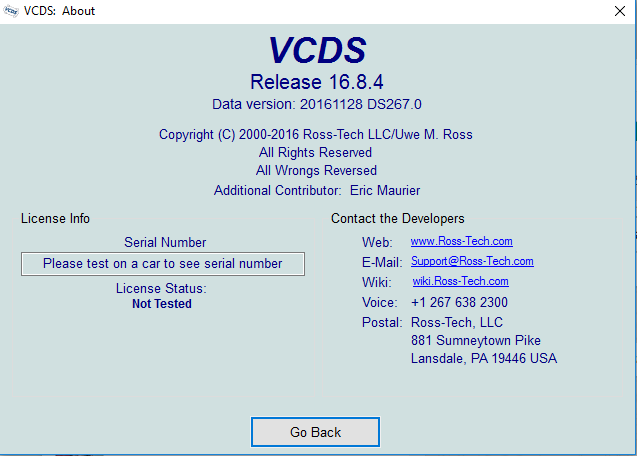The height and width of the screenshot is (456, 637).
Task: Click the 'Ross-Tech, LLC' postal name
Action: click(457, 322)
